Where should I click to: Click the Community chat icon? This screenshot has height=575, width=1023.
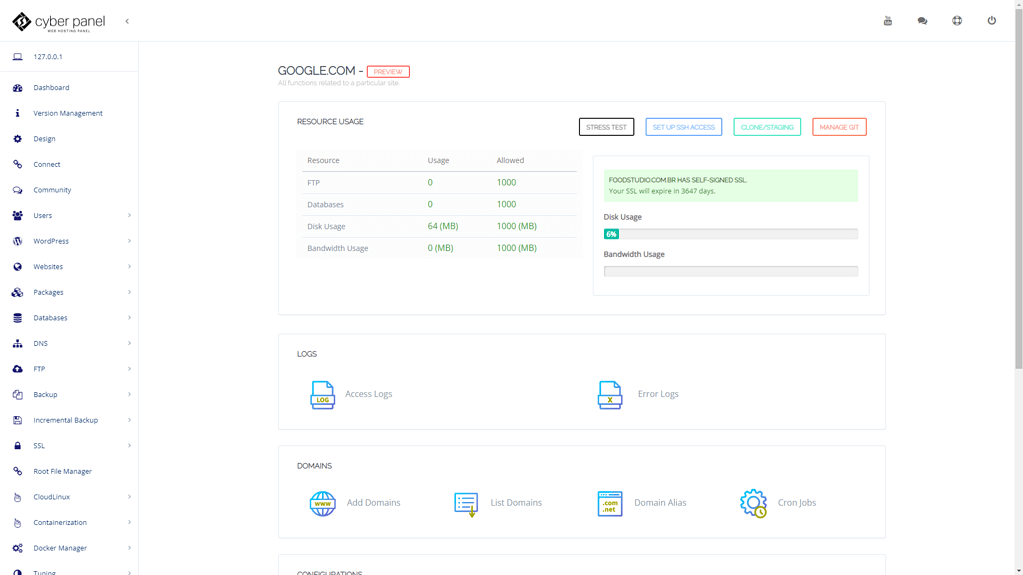click(18, 190)
